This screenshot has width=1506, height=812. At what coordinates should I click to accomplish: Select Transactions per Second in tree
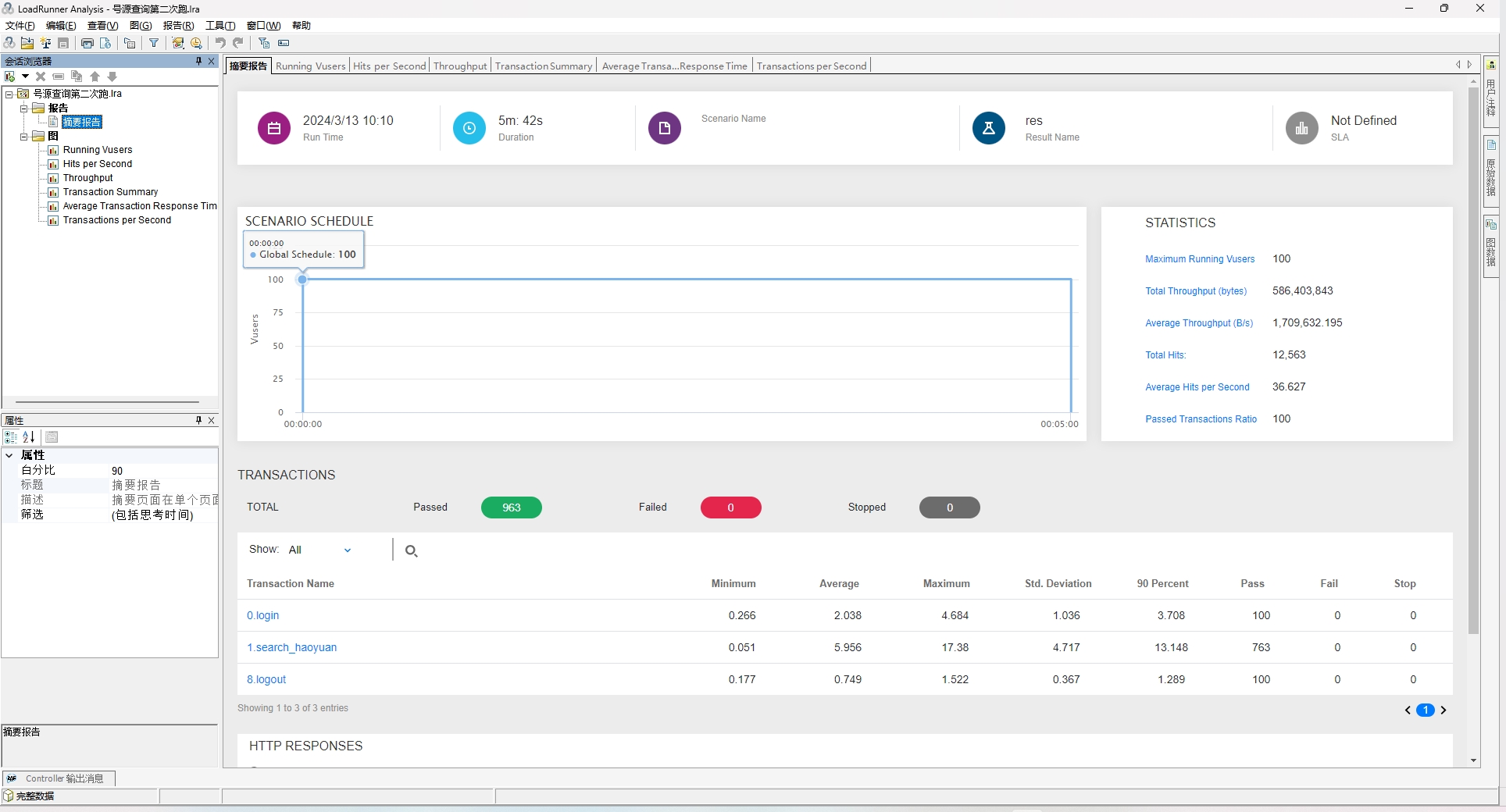116,220
